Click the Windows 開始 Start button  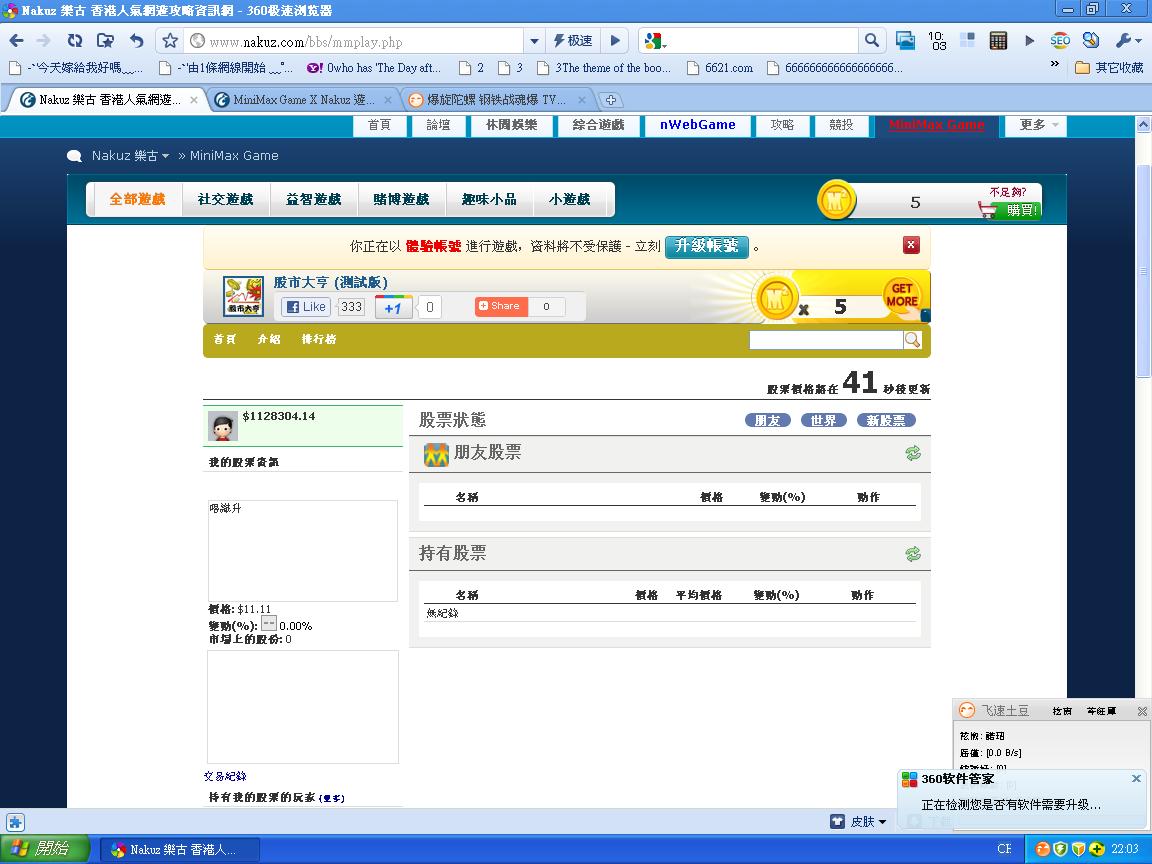pyautogui.click(x=42, y=848)
